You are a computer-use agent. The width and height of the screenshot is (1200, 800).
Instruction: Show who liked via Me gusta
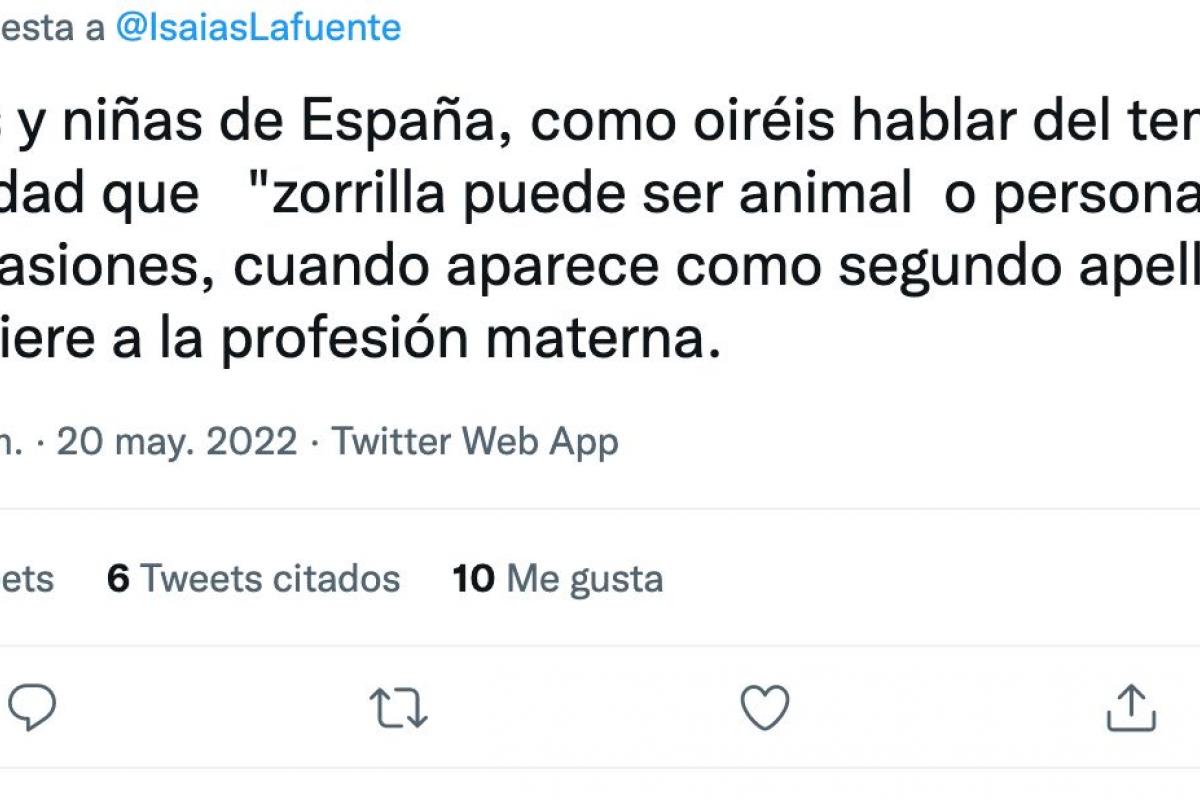coord(584,578)
